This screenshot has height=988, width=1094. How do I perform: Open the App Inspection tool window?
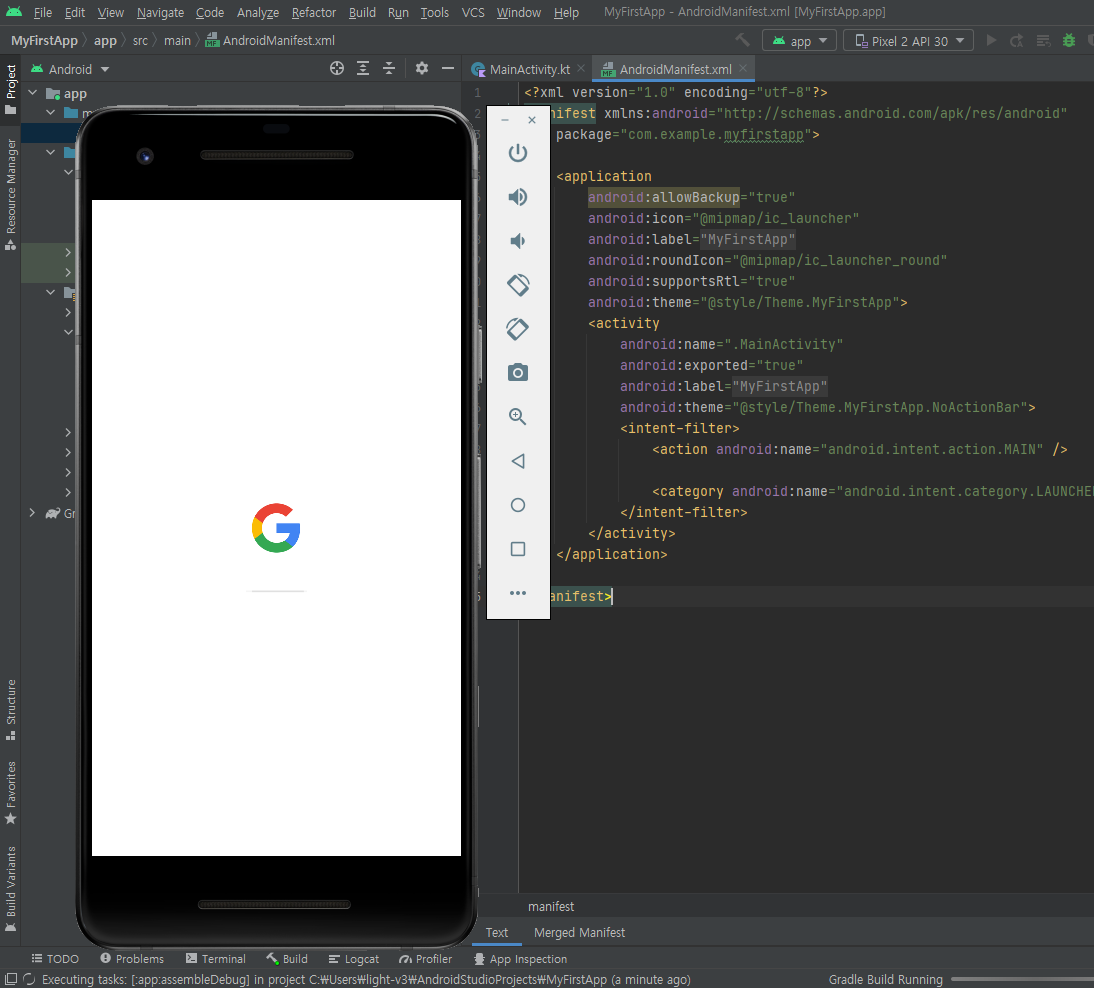(x=520, y=959)
